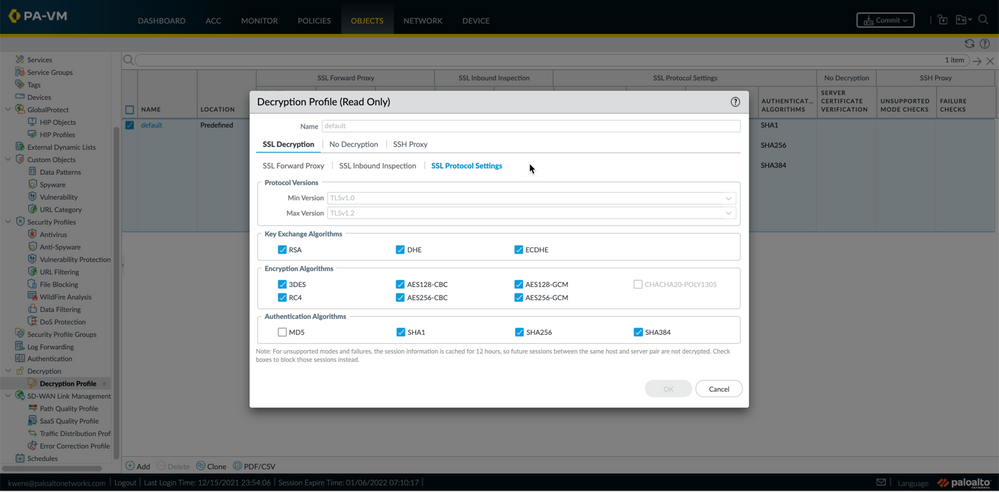Click the PDF/CSV export icon
999x492 pixels.
[x=238, y=466]
